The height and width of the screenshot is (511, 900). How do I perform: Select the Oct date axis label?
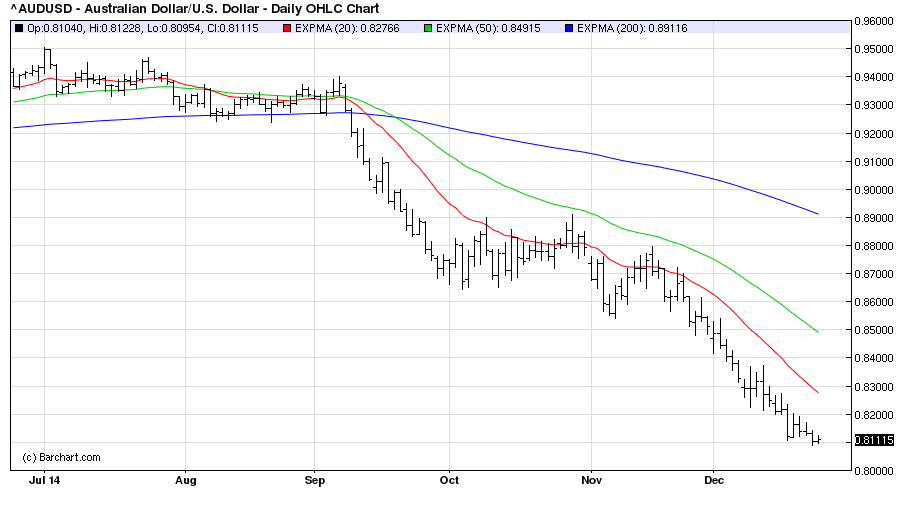click(450, 480)
